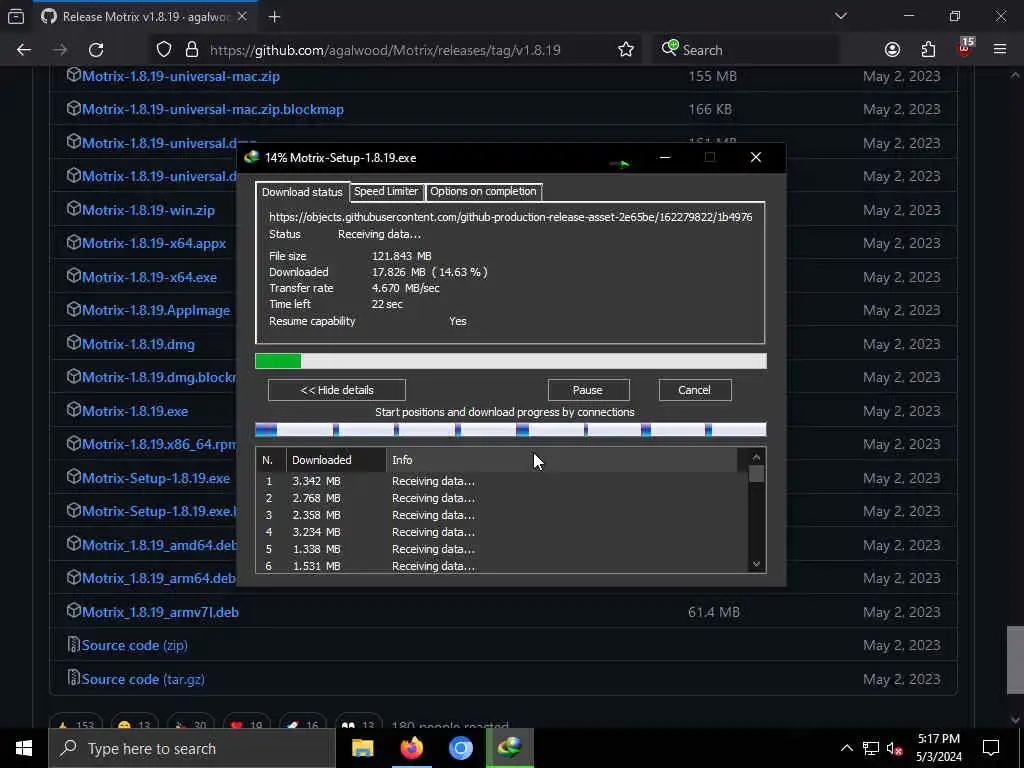The height and width of the screenshot is (768, 1024).
Task: Show hidden system tray icons
Action: tap(846, 748)
